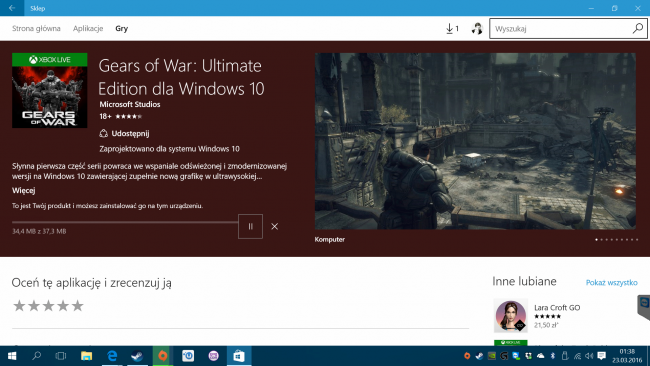Open Dropbox tray icon
The image size is (650, 366).
(529, 356)
